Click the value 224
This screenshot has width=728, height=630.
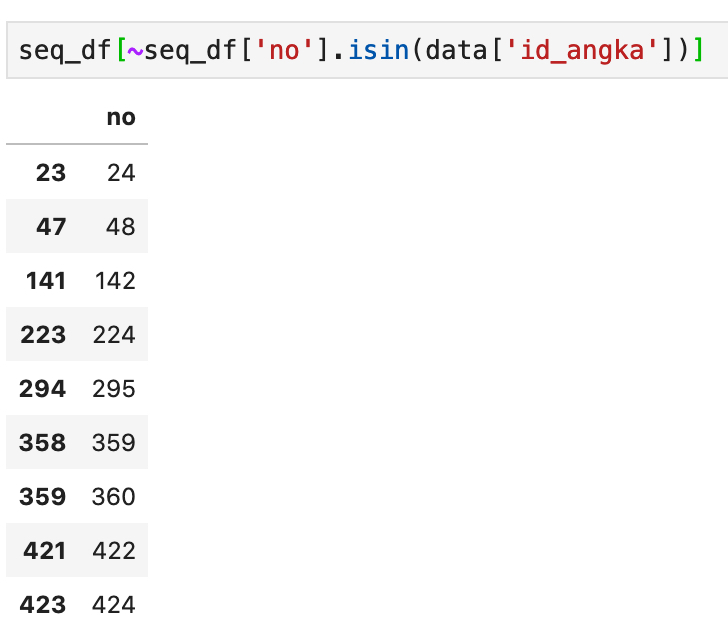(114, 334)
